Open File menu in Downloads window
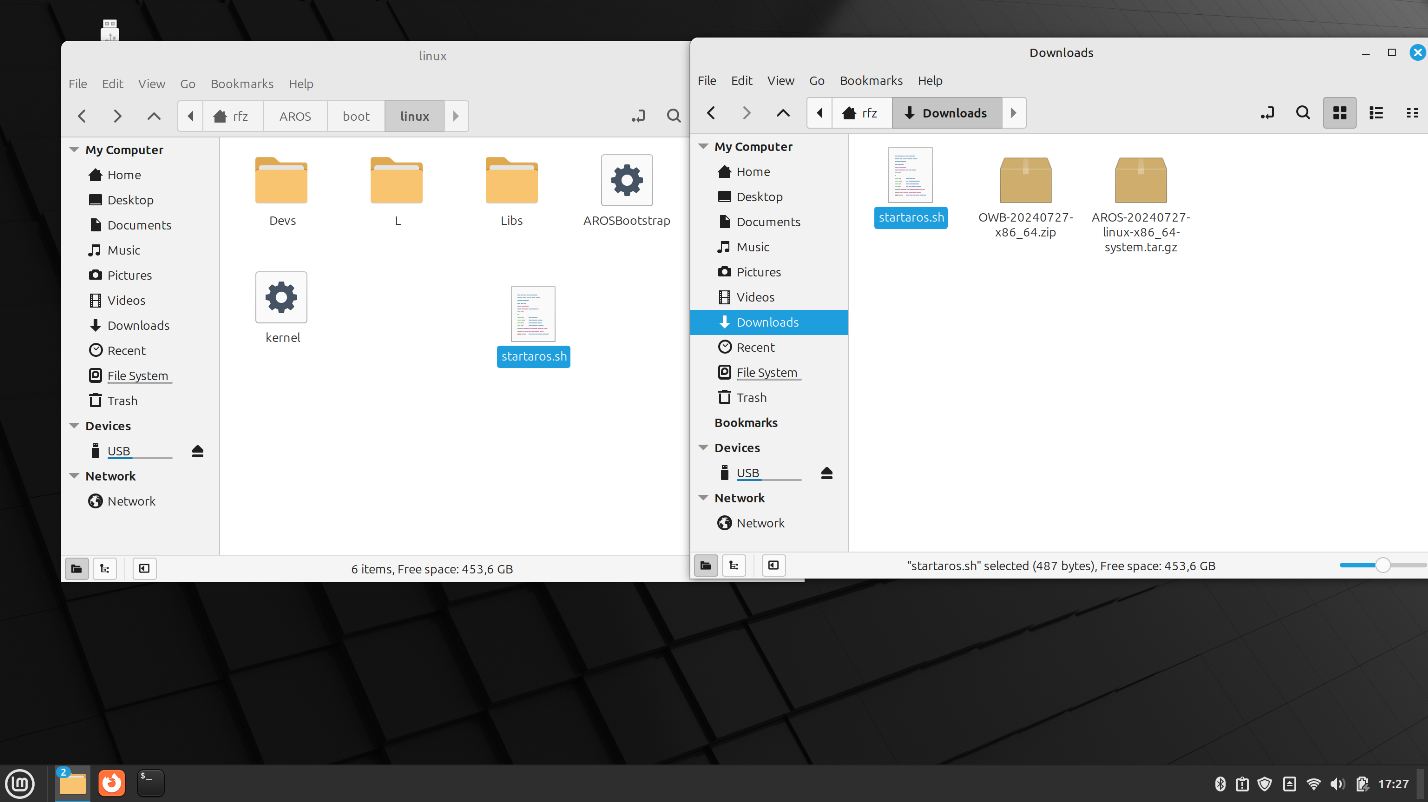This screenshot has height=802, width=1428. [707, 81]
